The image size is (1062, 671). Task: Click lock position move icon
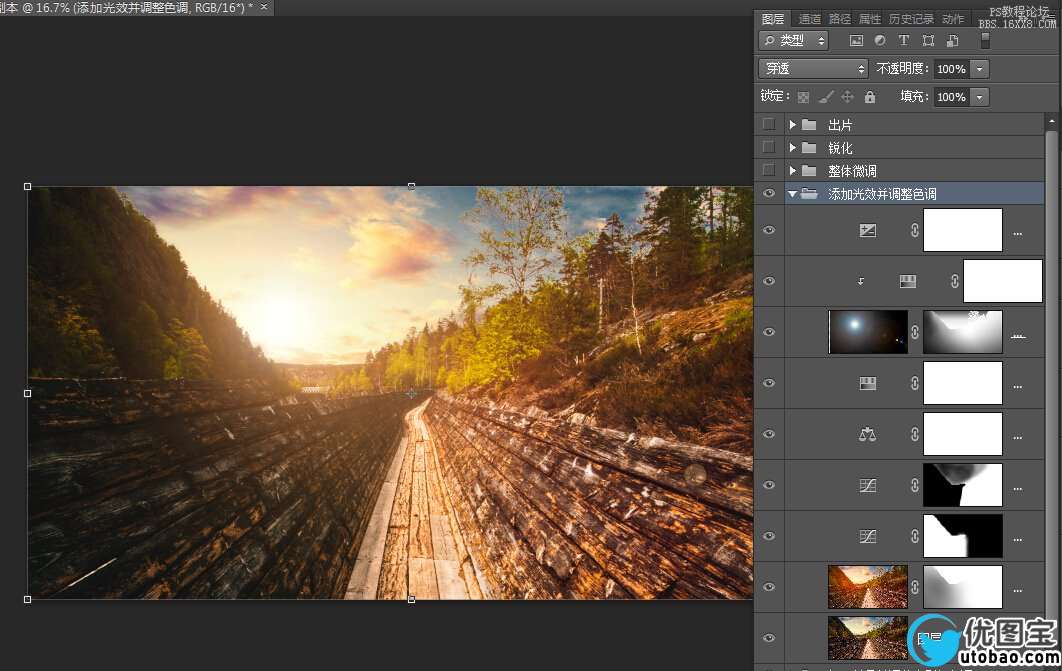(x=847, y=97)
